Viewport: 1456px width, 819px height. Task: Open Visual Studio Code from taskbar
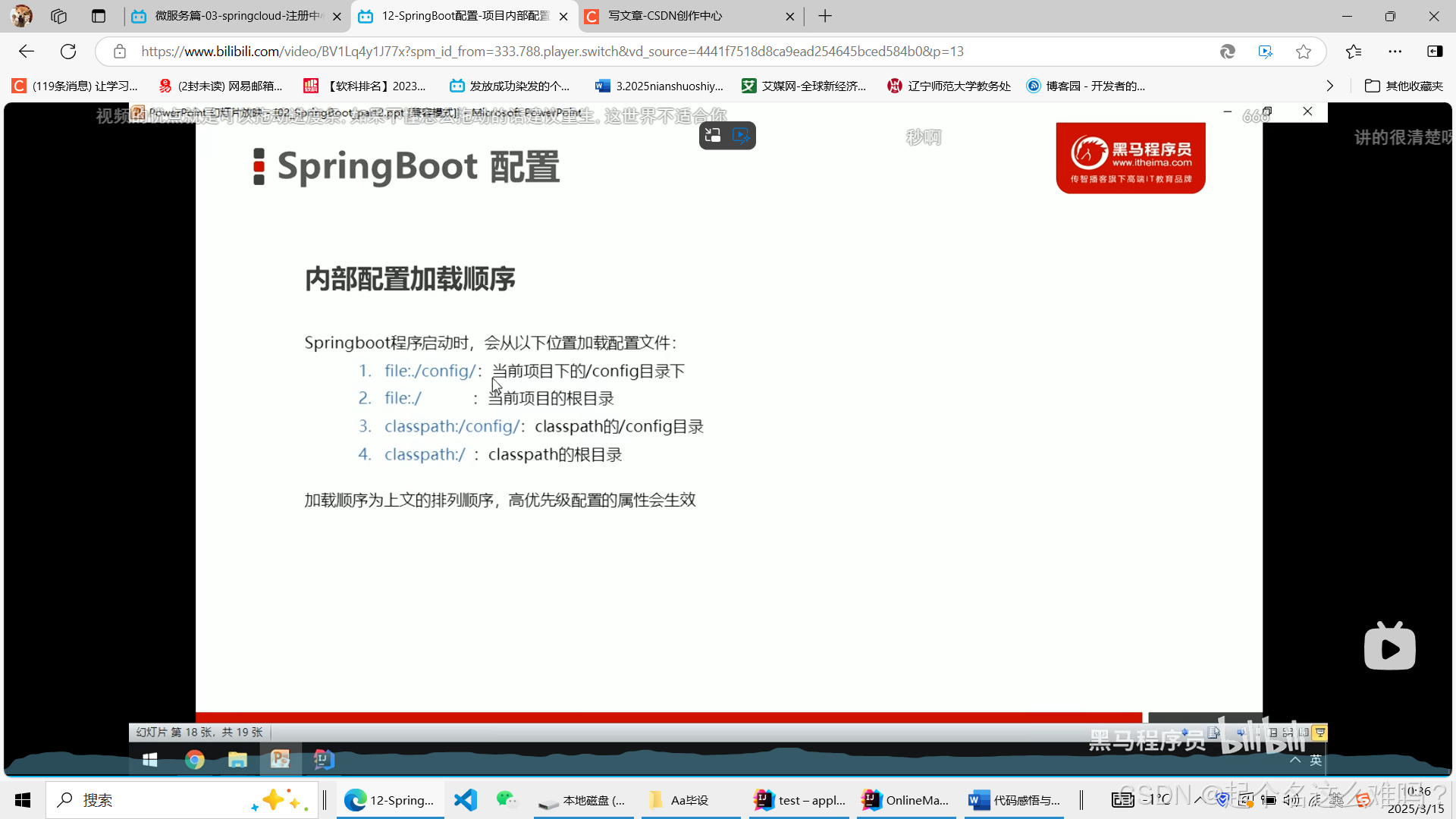[x=466, y=800]
